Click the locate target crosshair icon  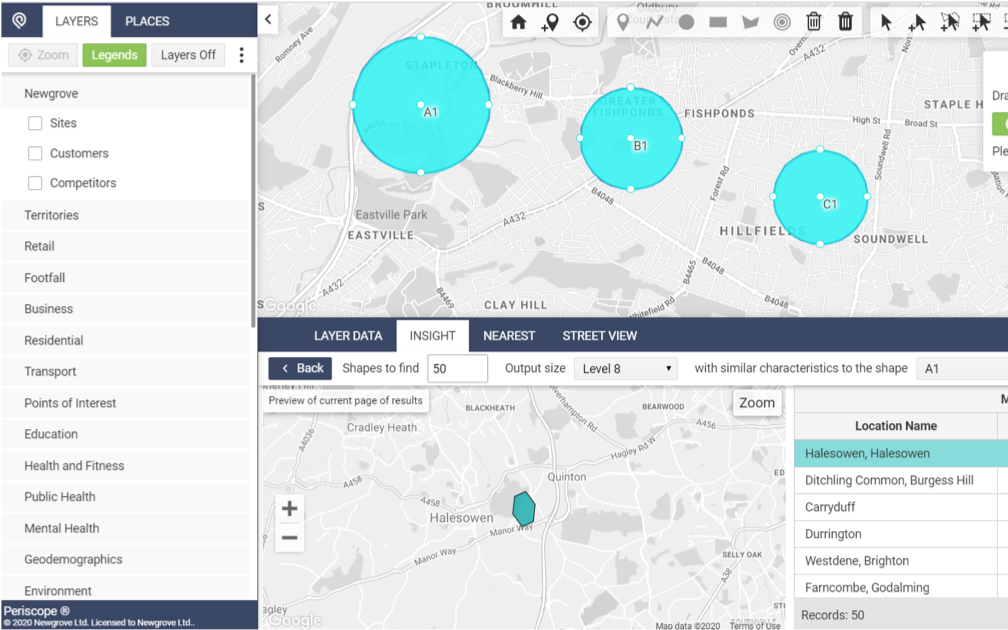pos(582,22)
